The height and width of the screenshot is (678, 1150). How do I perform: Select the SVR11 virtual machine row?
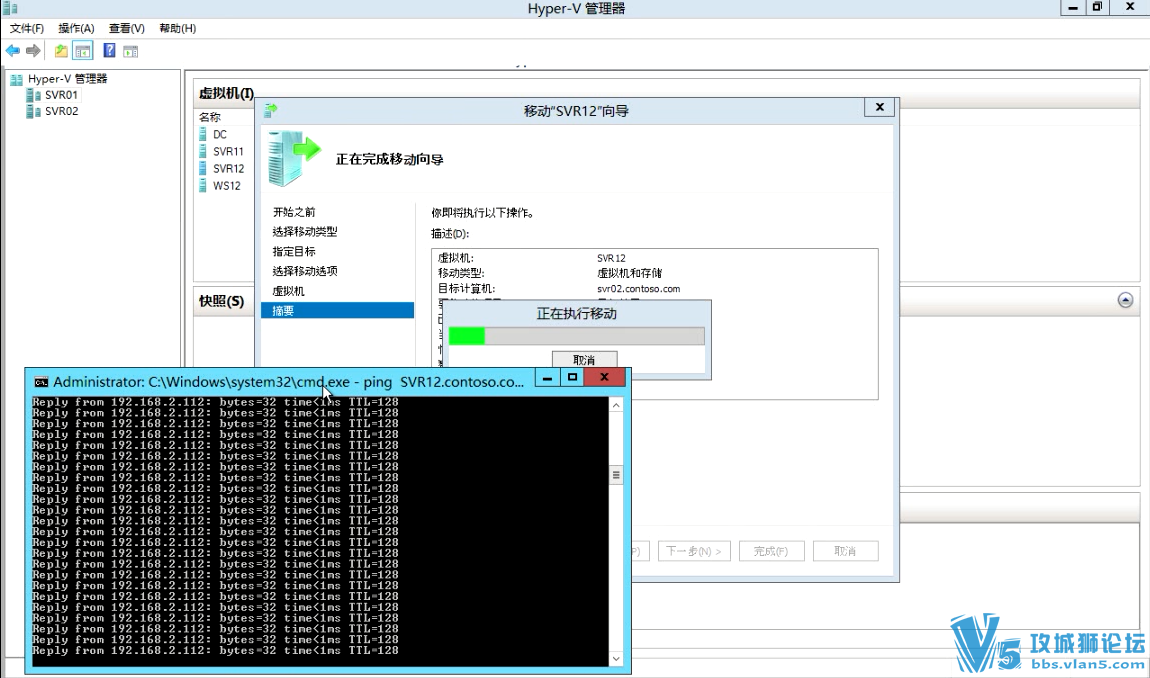click(227, 151)
